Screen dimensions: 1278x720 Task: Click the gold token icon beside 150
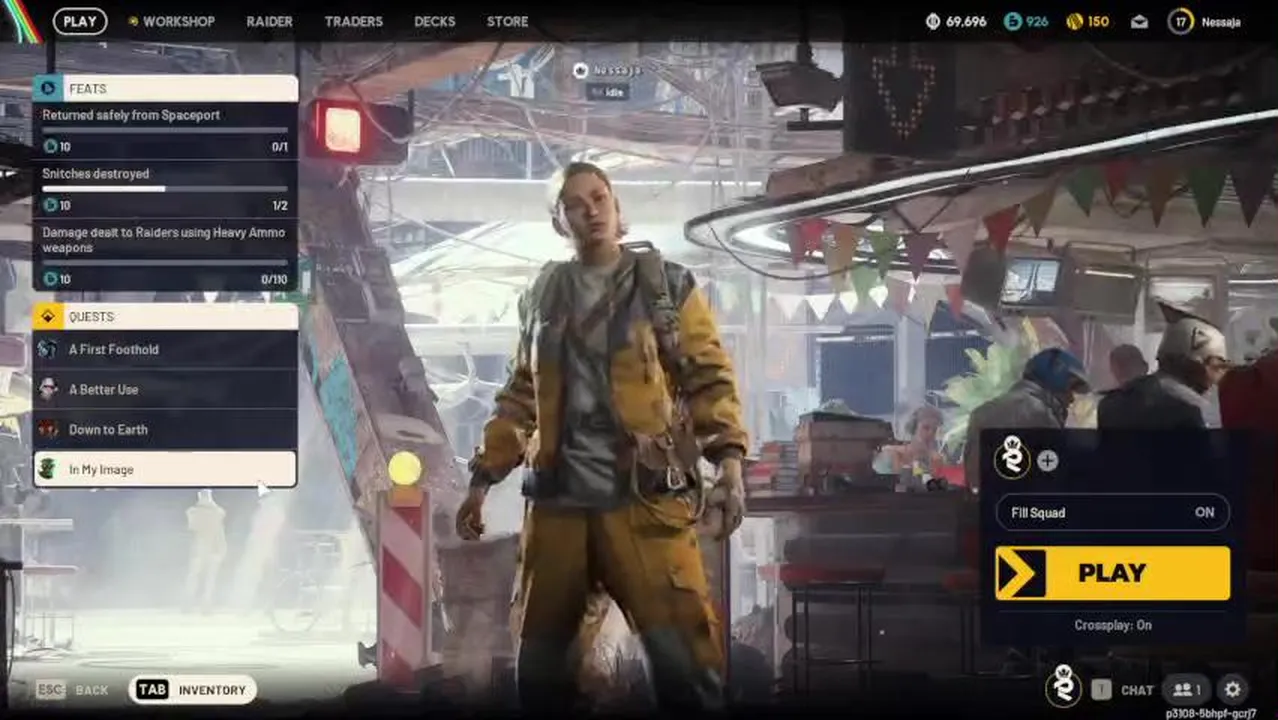[1075, 21]
